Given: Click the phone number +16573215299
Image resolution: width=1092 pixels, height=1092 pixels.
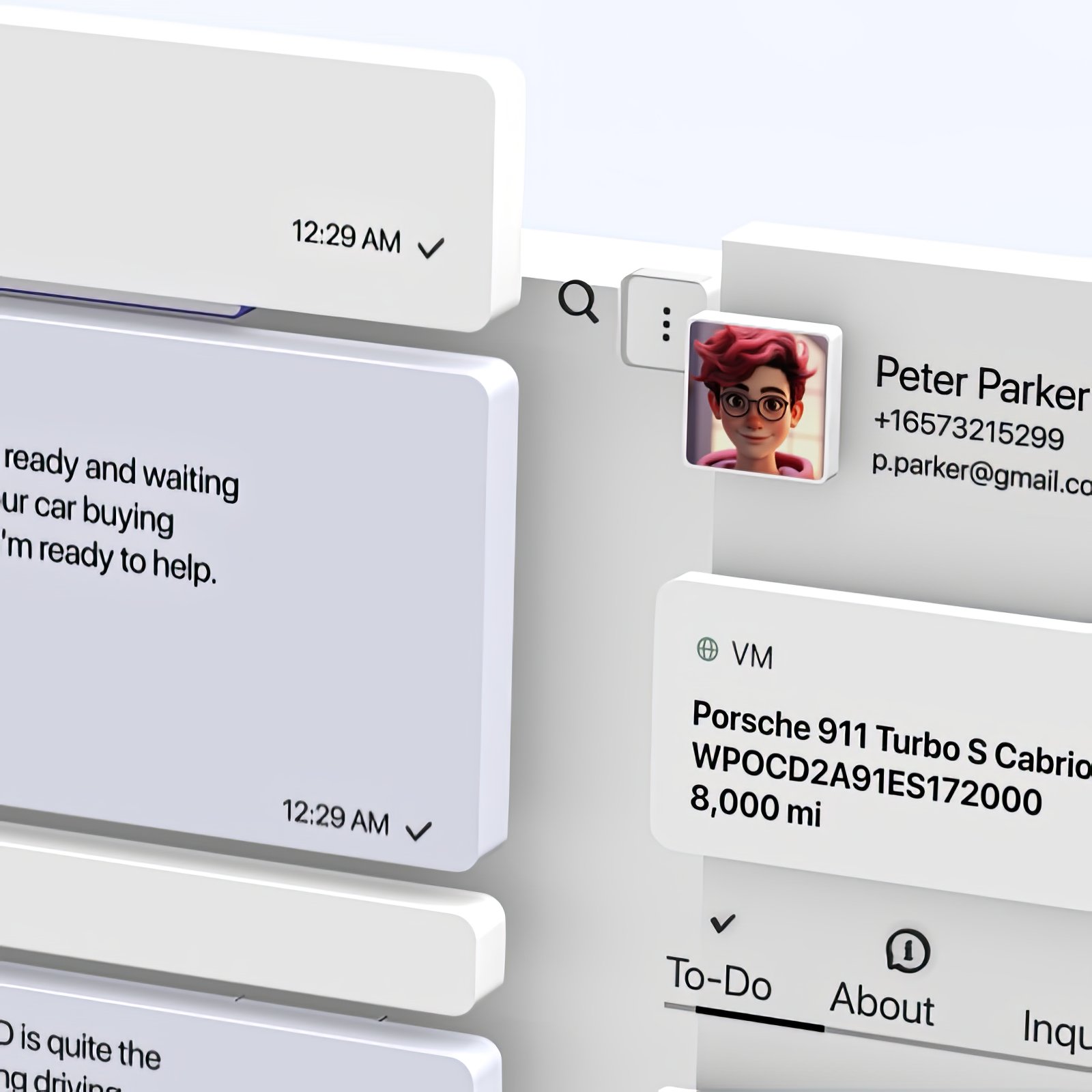Looking at the screenshot, I should pos(968,429).
